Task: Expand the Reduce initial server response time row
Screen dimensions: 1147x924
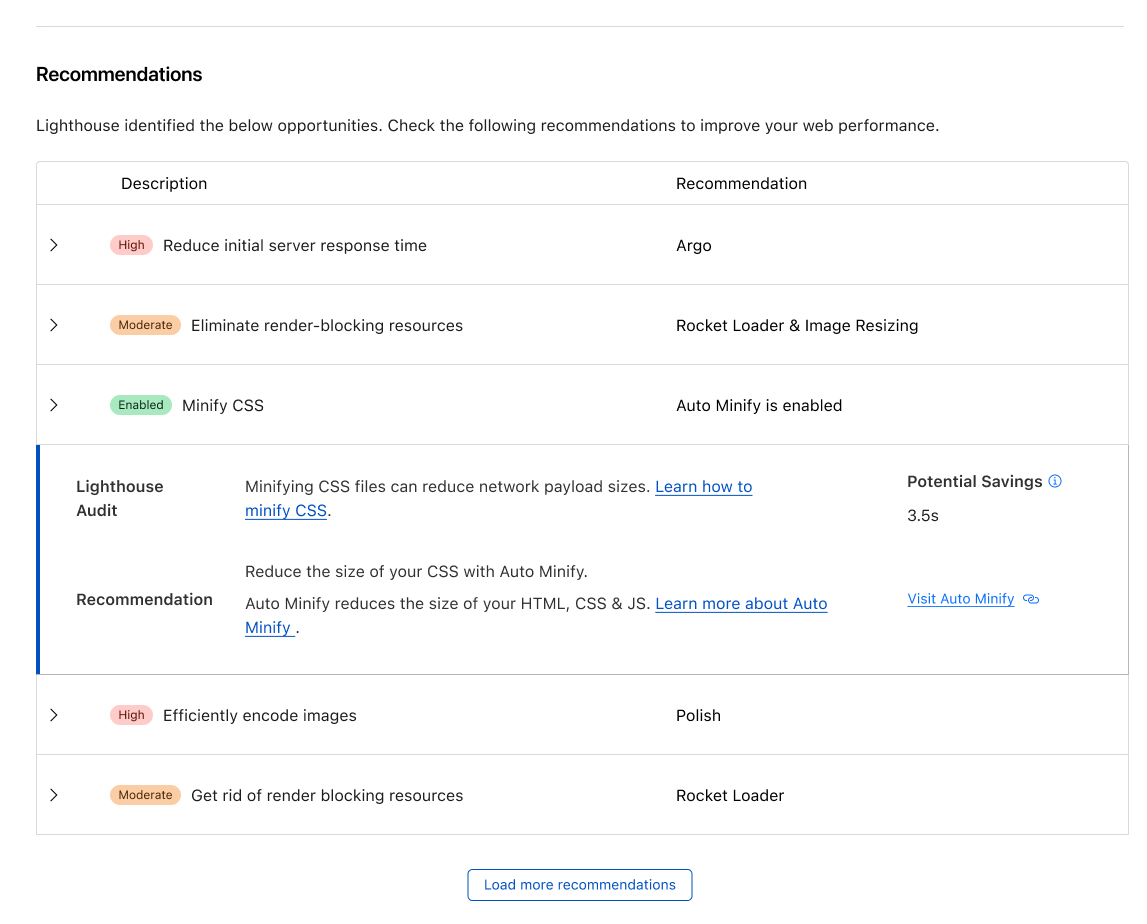Action: click(54, 245)
